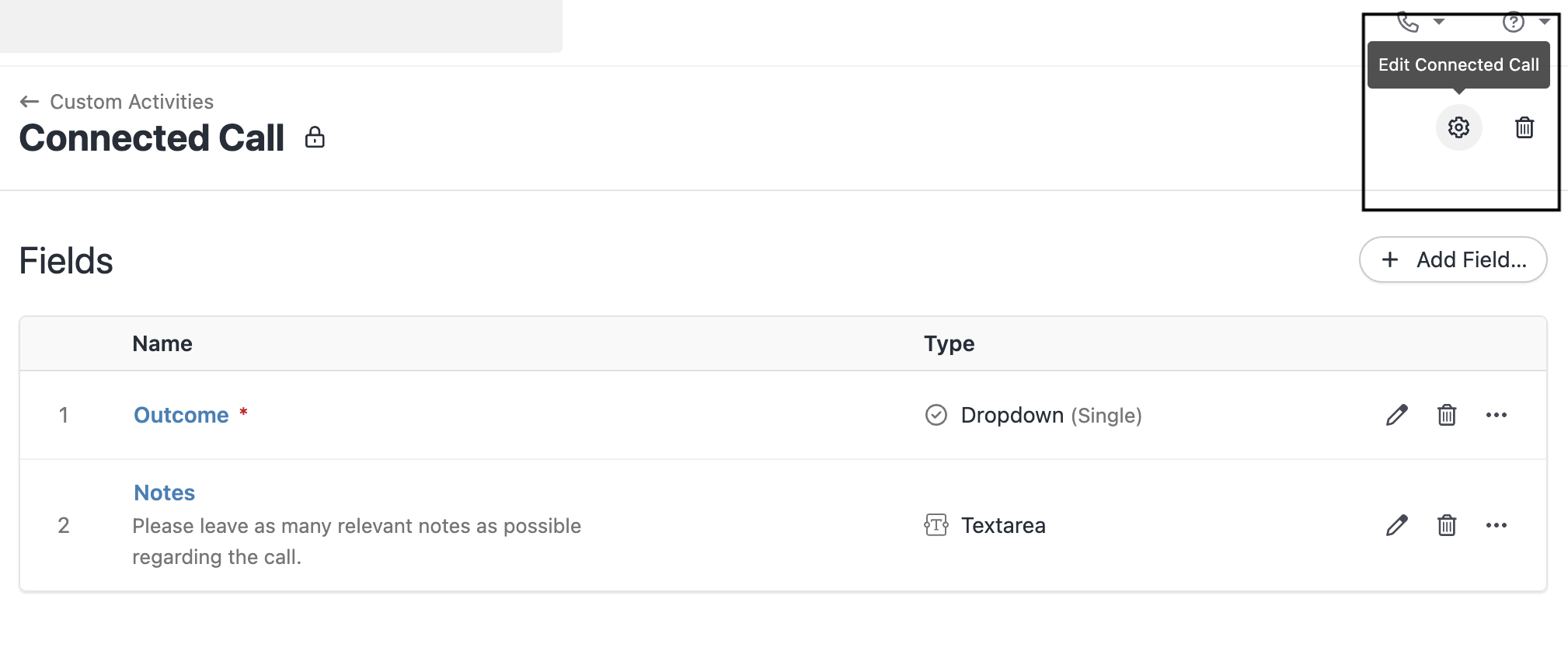Open the Edit Connected Call settings gear

pyautogui.click(x=1458, y=127)
